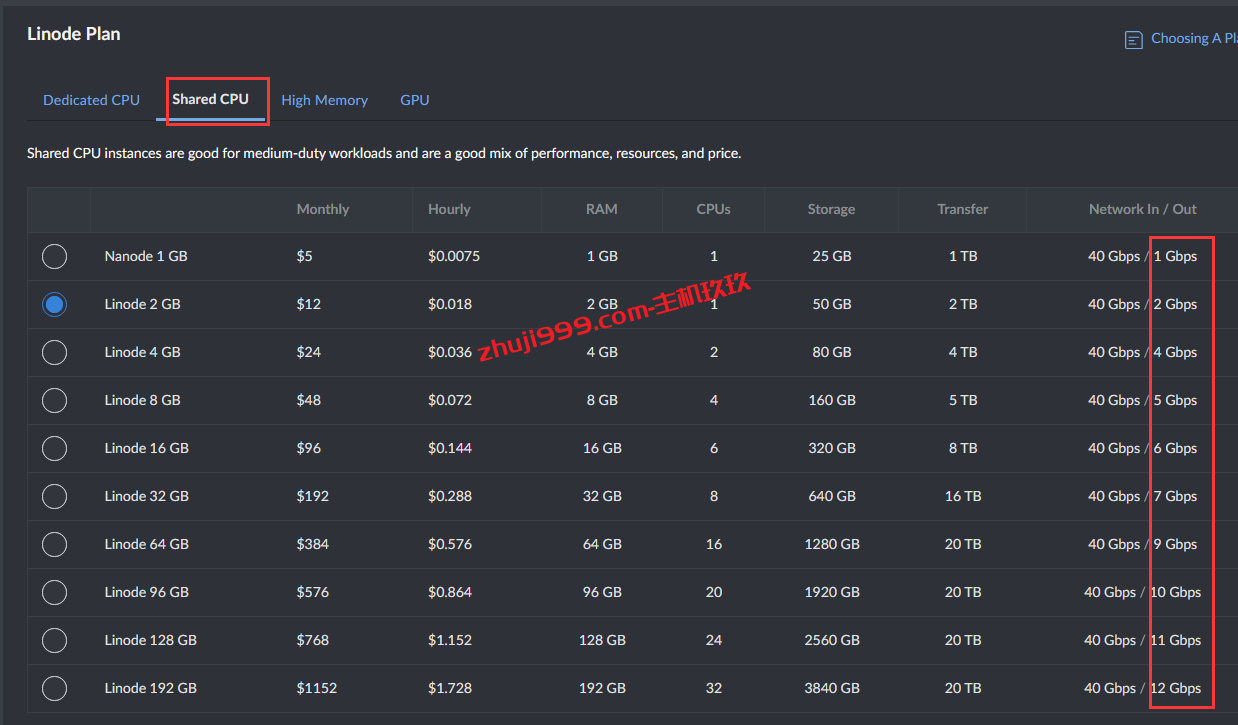Image resolution: width=1238 pixels, height=725 pixels.
Task: Click the $0.144 hourly price
Action: pyautogui.click(x=450, y=448)
